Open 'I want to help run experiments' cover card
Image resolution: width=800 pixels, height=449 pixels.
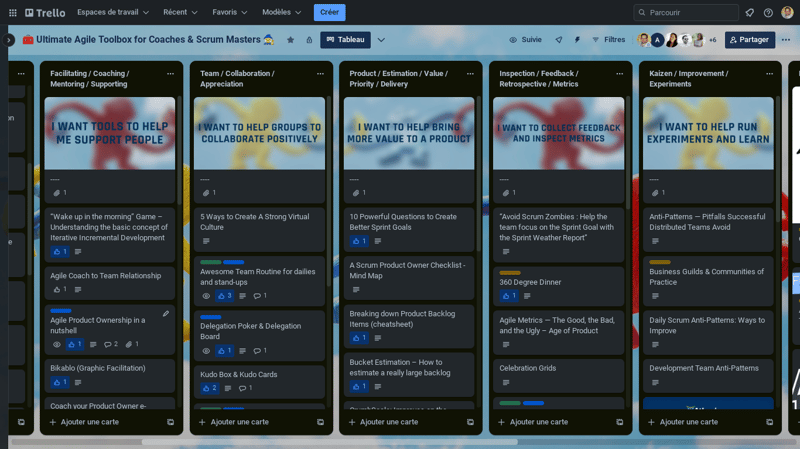click(708, 149)
